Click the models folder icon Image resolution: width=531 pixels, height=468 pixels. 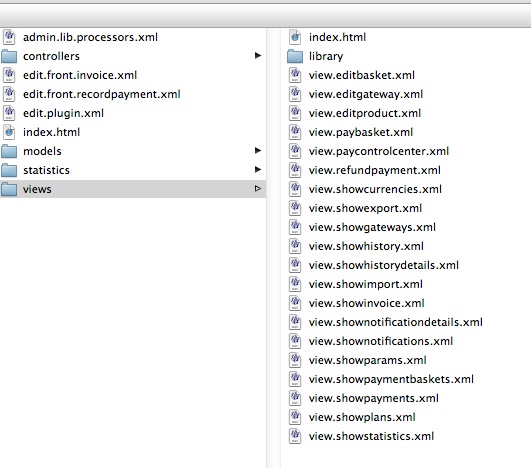click(9, 151)
